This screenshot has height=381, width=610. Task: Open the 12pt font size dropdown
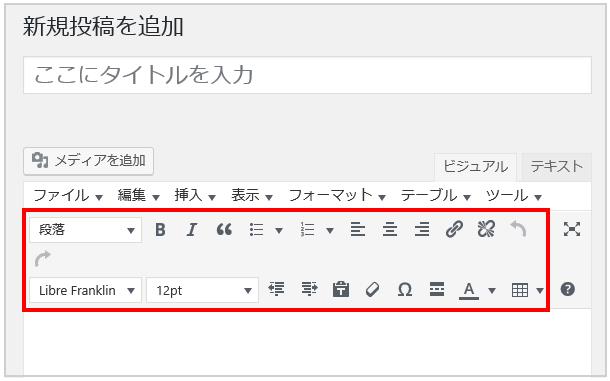coord(203,290)
